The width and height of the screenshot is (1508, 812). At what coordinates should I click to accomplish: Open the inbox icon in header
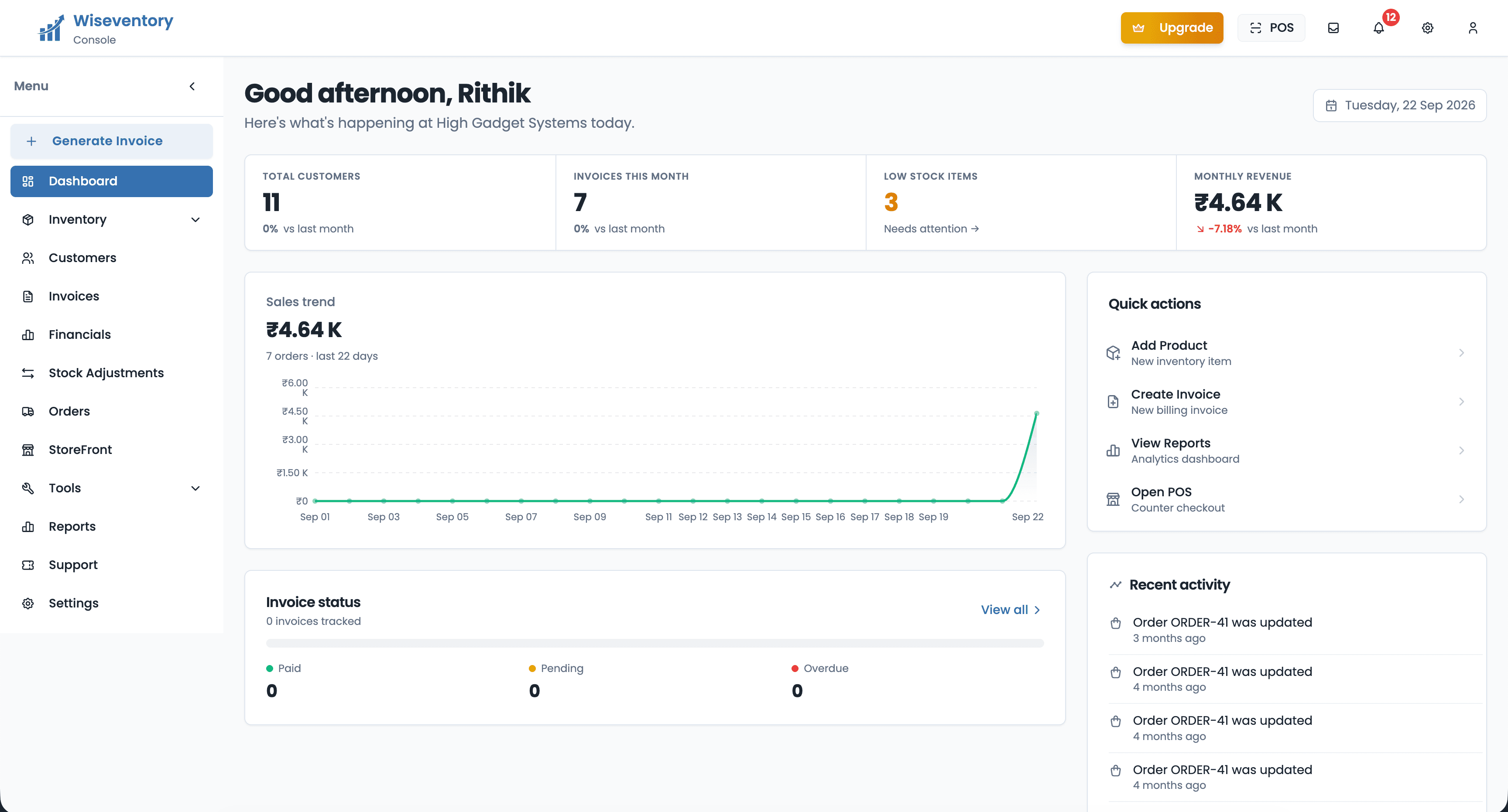(1333, 28)
